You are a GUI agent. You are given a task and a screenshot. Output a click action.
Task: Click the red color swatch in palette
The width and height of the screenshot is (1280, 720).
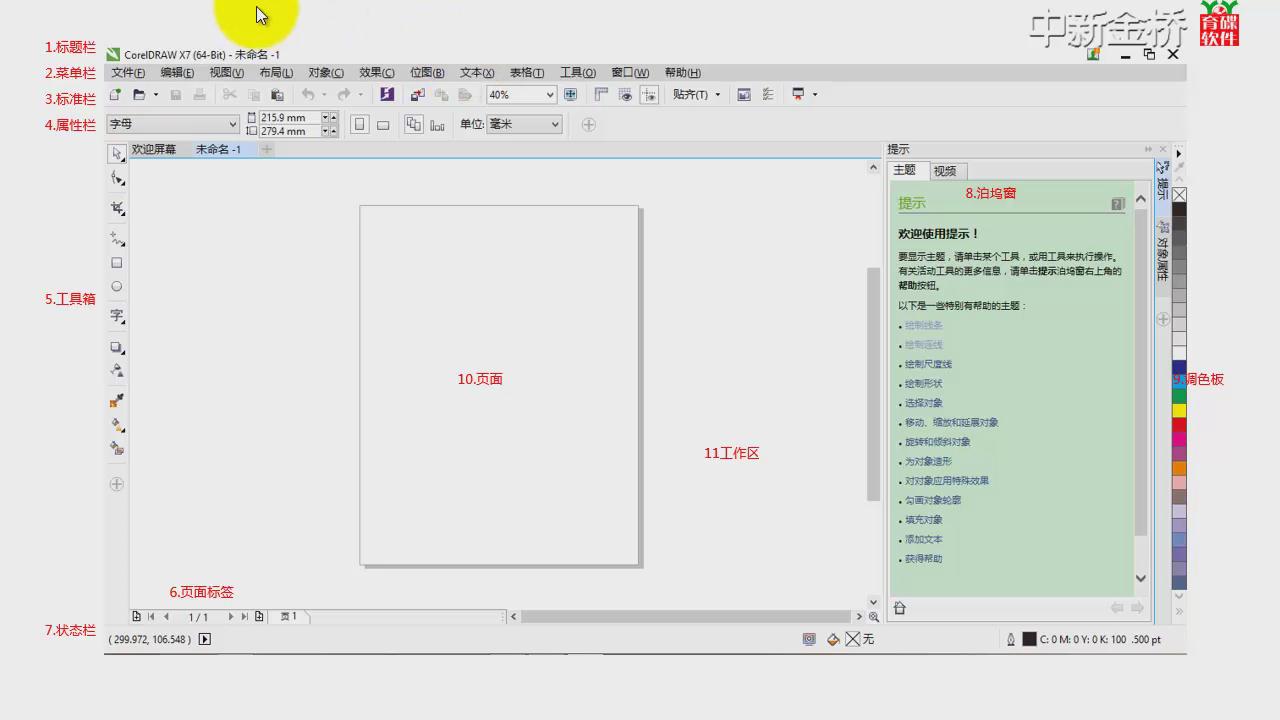click(1179, 425)
